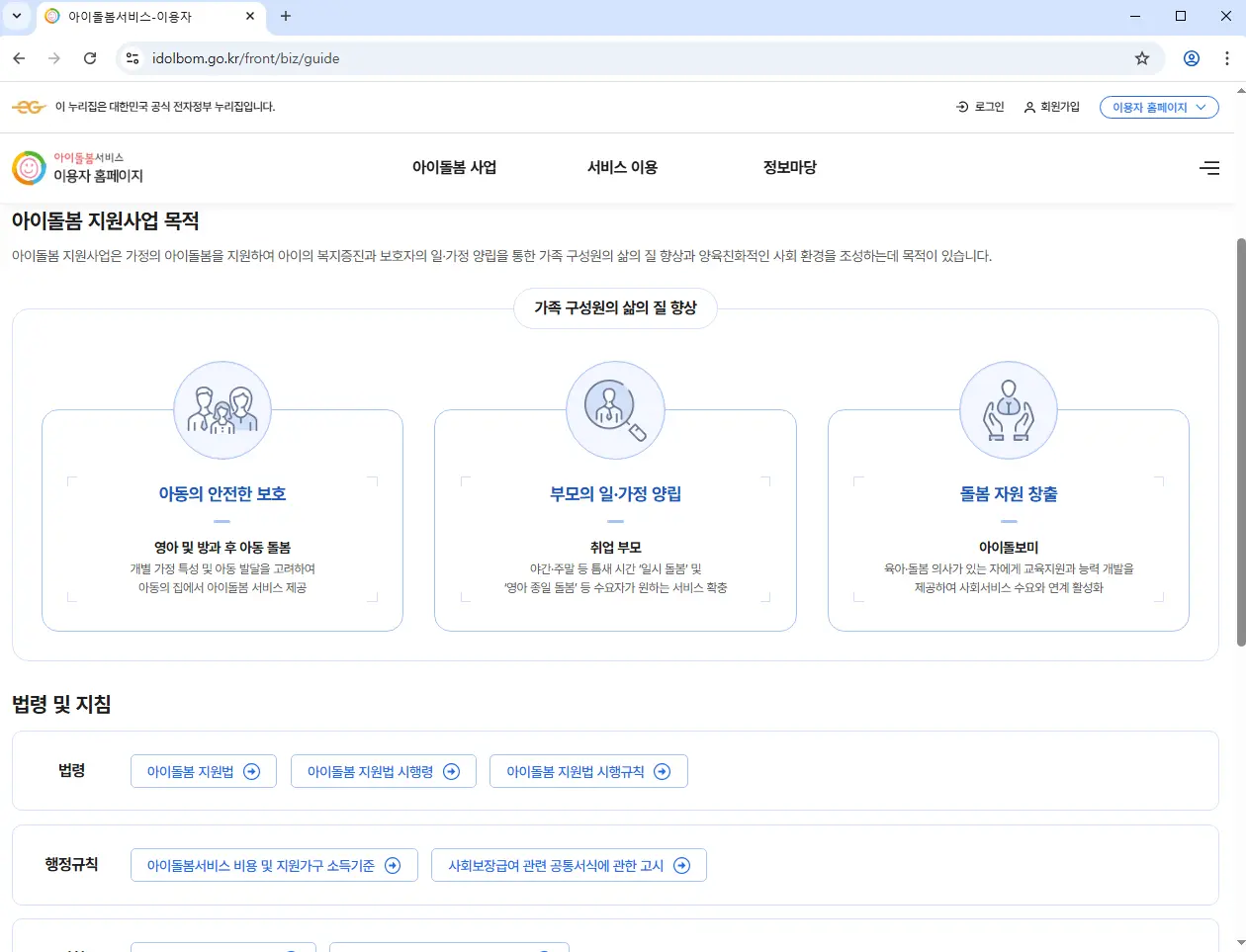Open the Chrome profile account icon

click(x=1191, y=58)
